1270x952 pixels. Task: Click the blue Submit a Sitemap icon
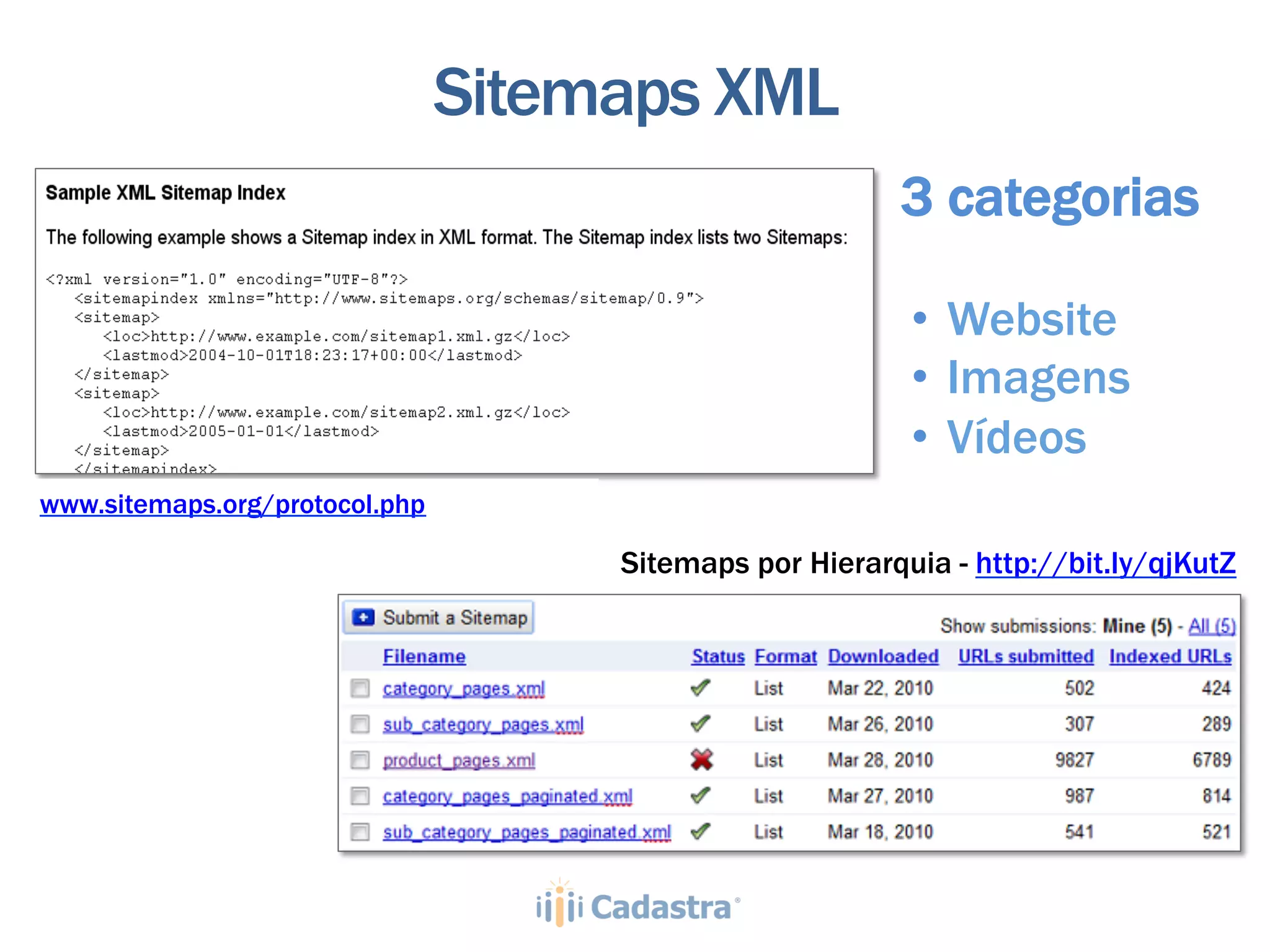coord(363,617)
